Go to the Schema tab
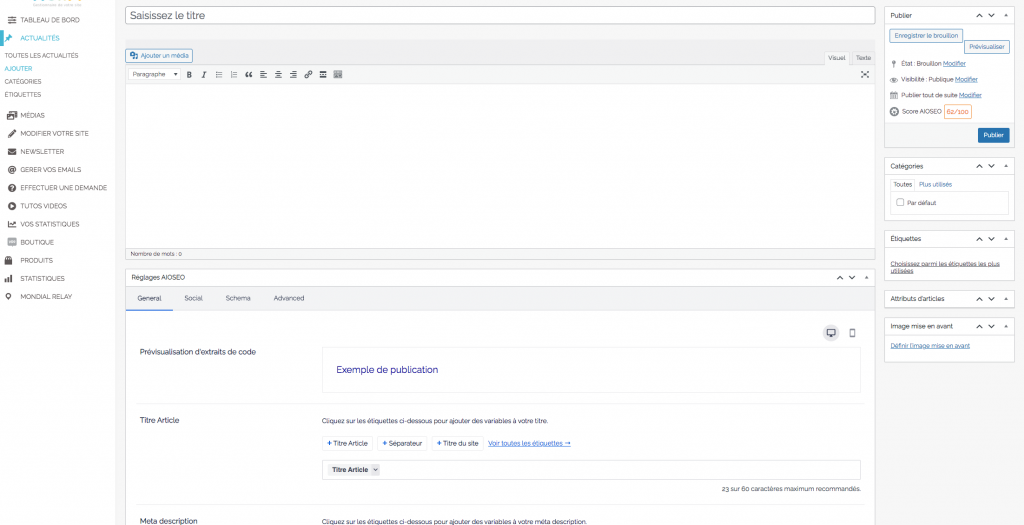This screenshot has width=1024, height=525. click(x=238, y=298)
